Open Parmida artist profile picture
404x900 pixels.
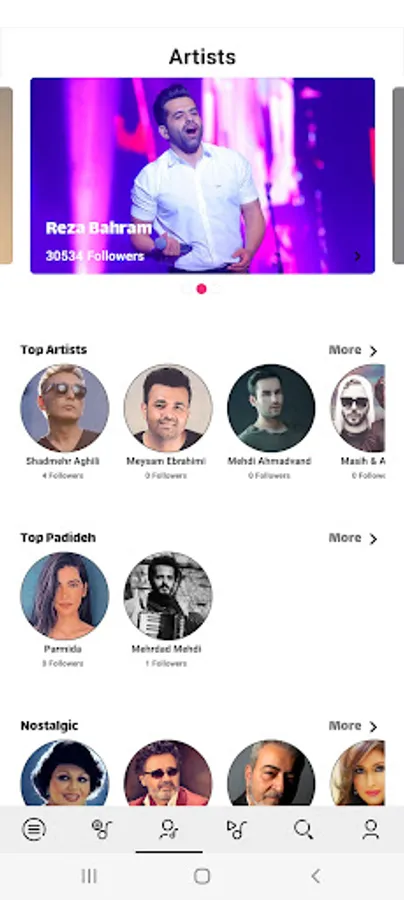point(64,596)
